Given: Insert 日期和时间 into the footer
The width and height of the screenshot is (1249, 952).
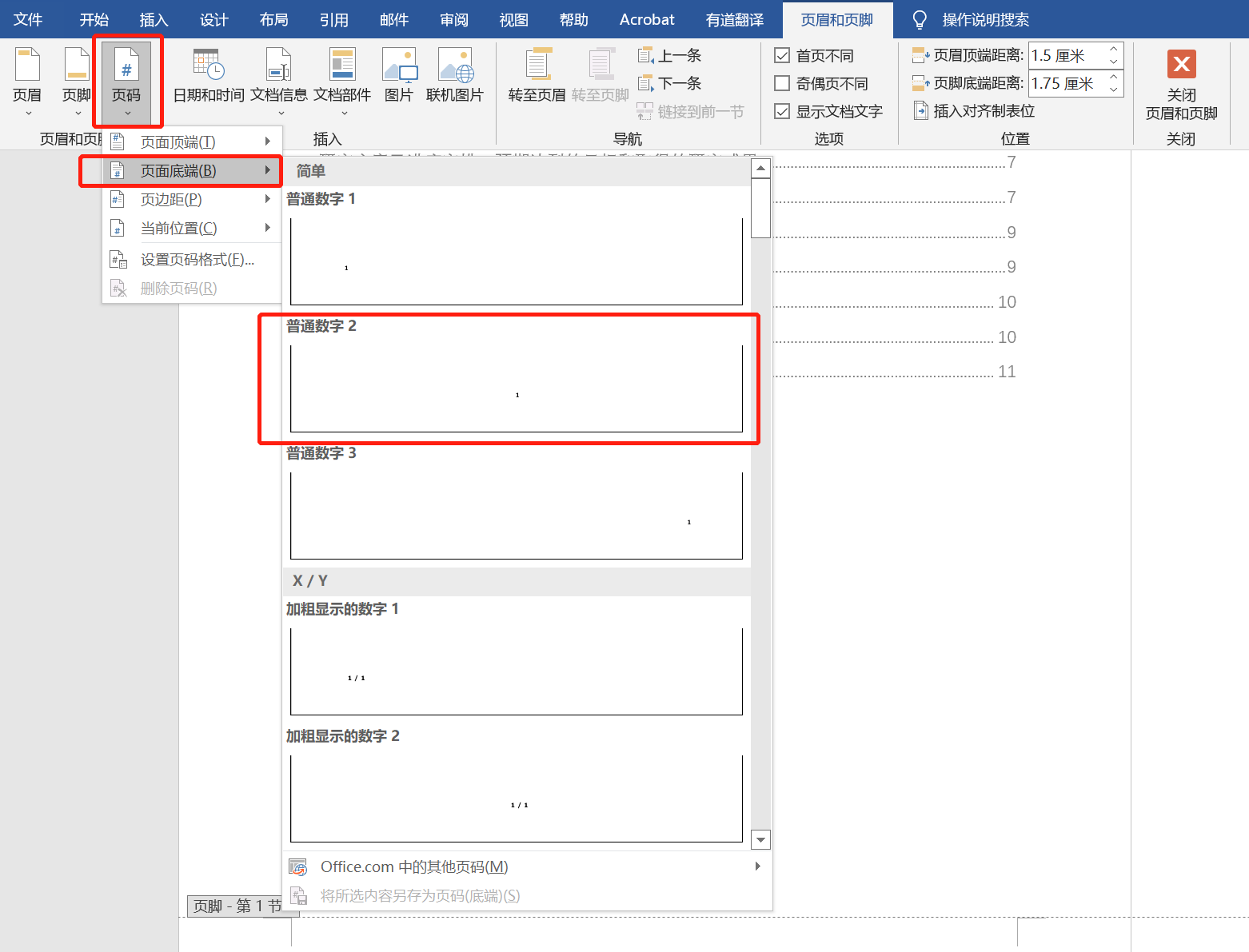Looking at the screenshot, I should click(x=207, y=76).
